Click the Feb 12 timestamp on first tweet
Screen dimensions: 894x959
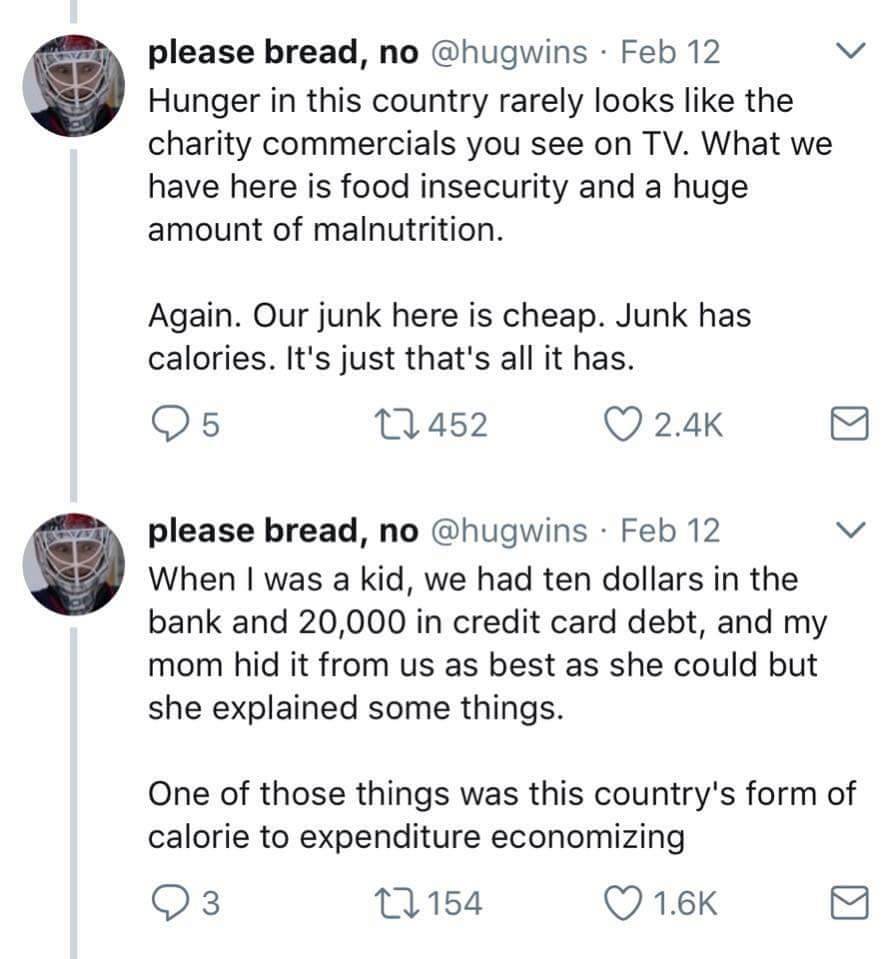coord(670,53)
